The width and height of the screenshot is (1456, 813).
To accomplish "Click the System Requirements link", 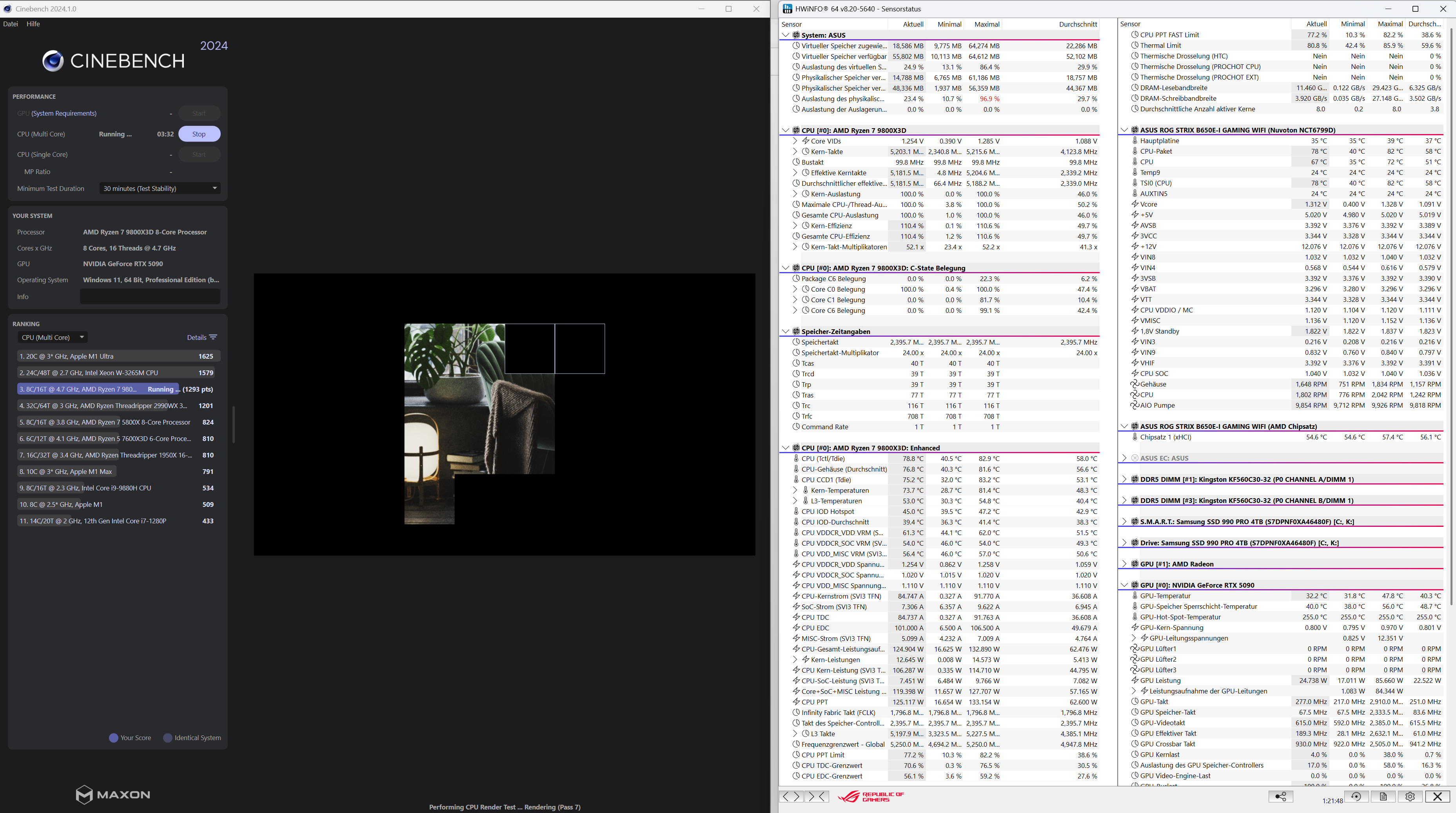I will pos(64,113).
